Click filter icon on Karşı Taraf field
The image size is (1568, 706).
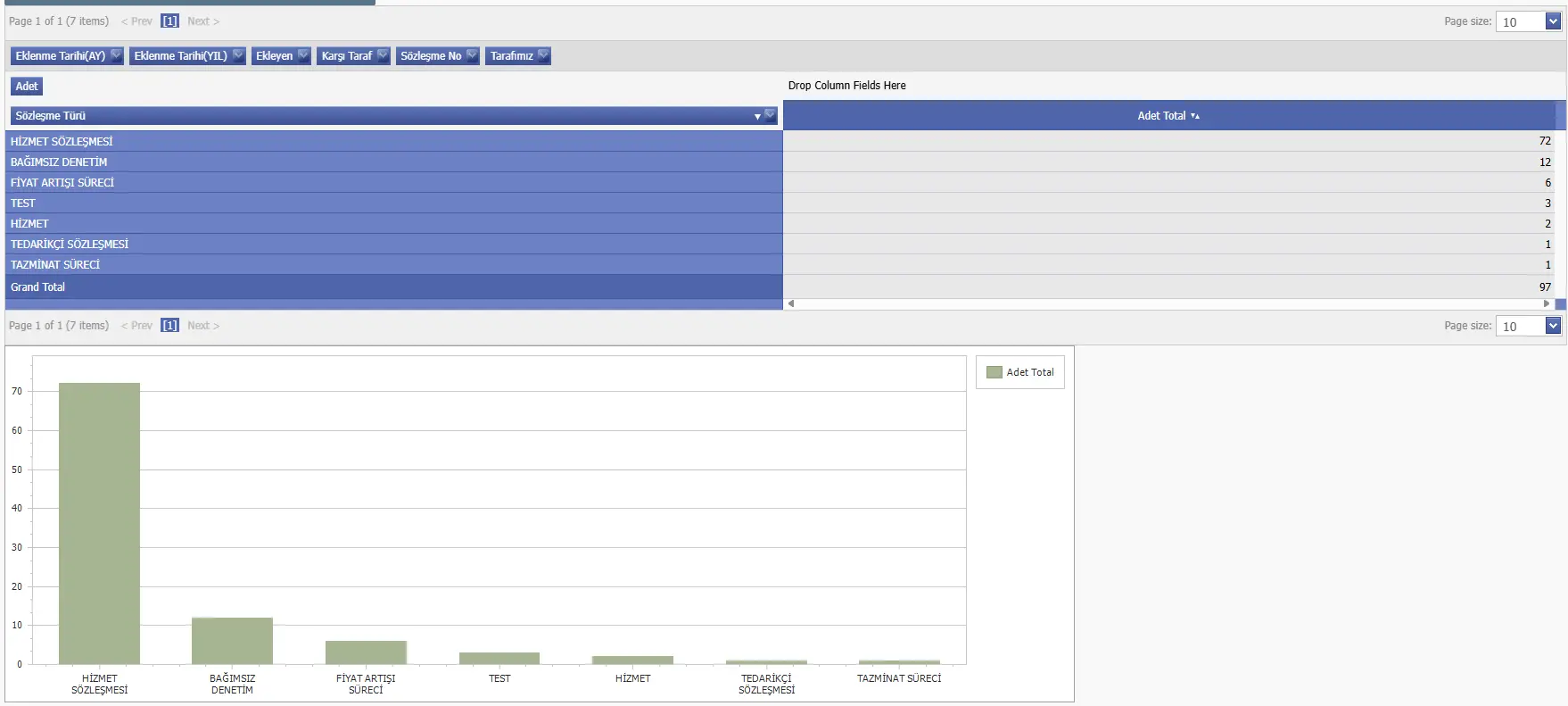(383, 55)
